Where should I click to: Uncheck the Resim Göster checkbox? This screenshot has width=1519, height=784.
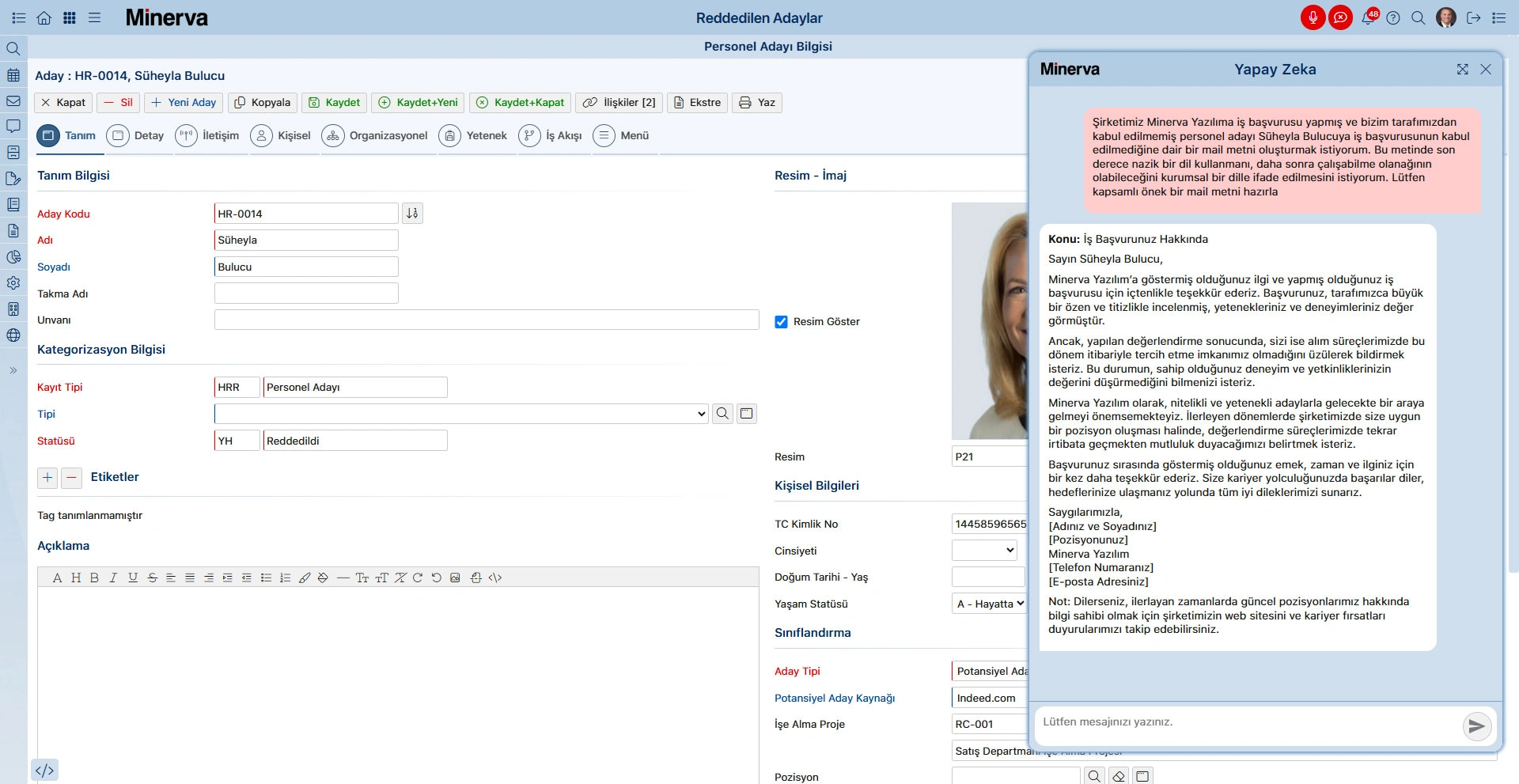click(781, 322)
